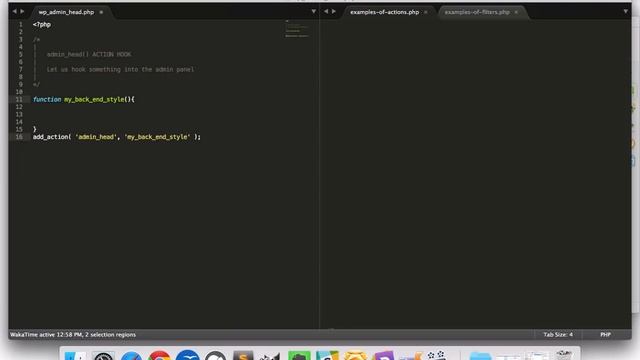This screenshot has height=360, width=640.
Task: Click the 'function' keyword on line 11
Action: pyautogui.click(x=47, y=99)
